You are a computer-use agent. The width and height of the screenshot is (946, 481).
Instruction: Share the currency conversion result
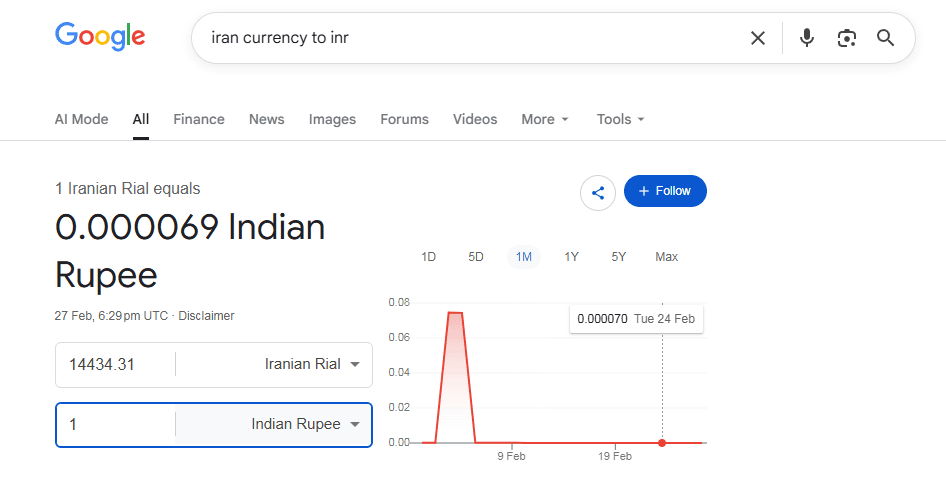(598, 192)
